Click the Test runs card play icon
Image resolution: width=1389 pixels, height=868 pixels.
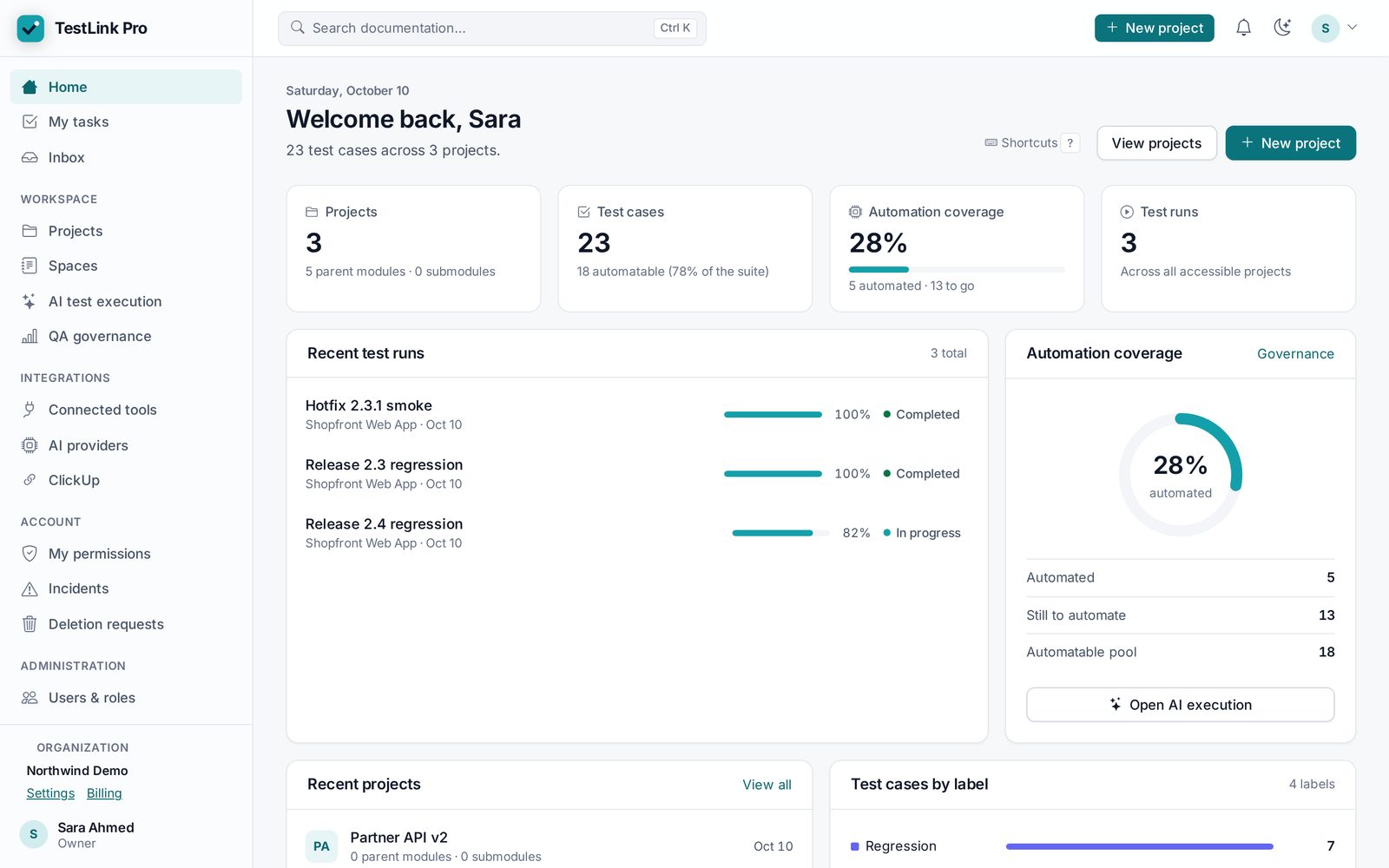1127,212
